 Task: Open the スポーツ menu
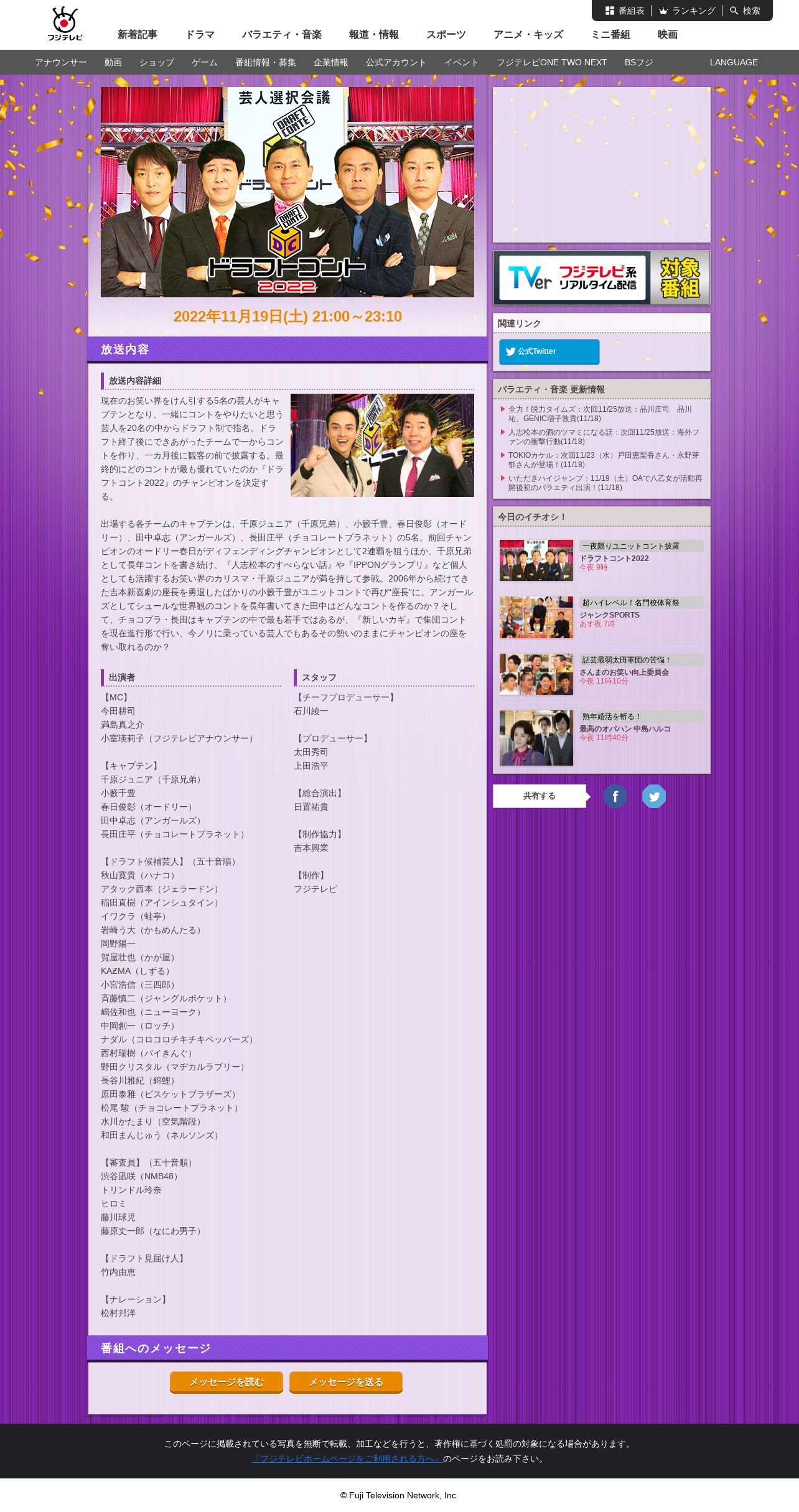(446, 35)
